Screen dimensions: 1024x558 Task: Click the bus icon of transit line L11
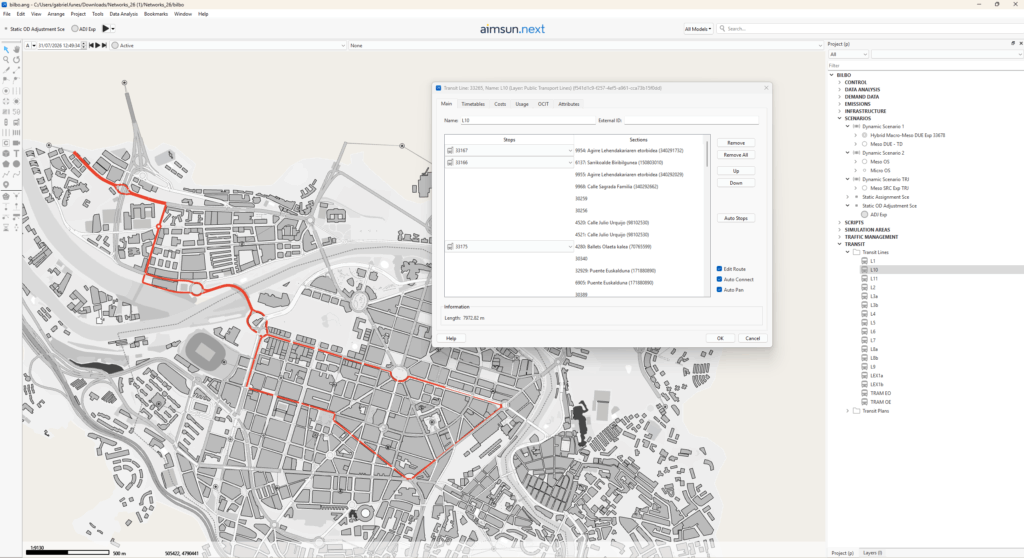coord(865,278)
